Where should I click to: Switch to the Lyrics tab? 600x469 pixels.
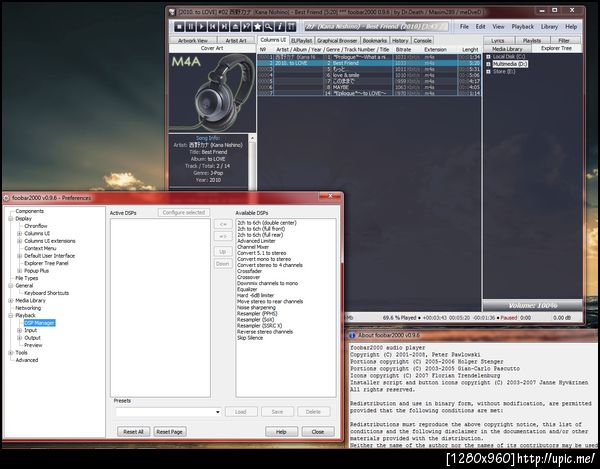[497, 41]
